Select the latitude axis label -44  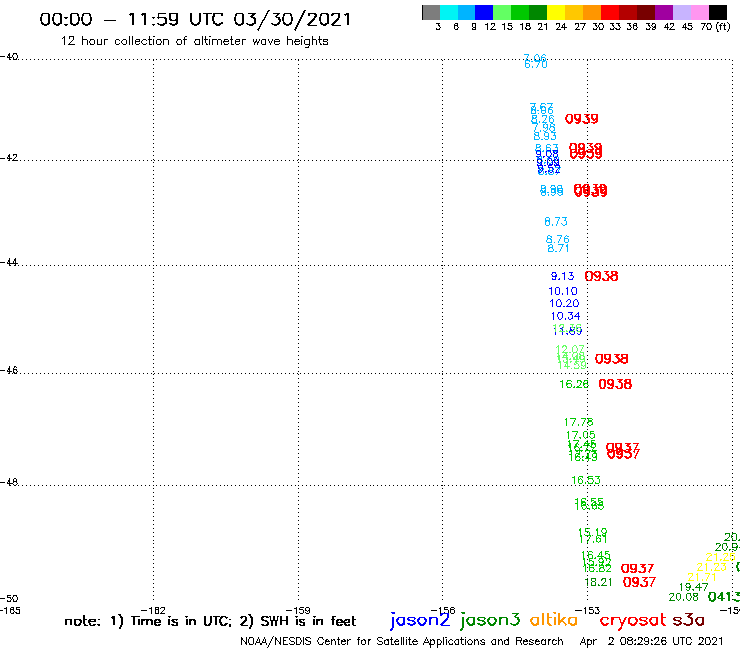point(9,262)
